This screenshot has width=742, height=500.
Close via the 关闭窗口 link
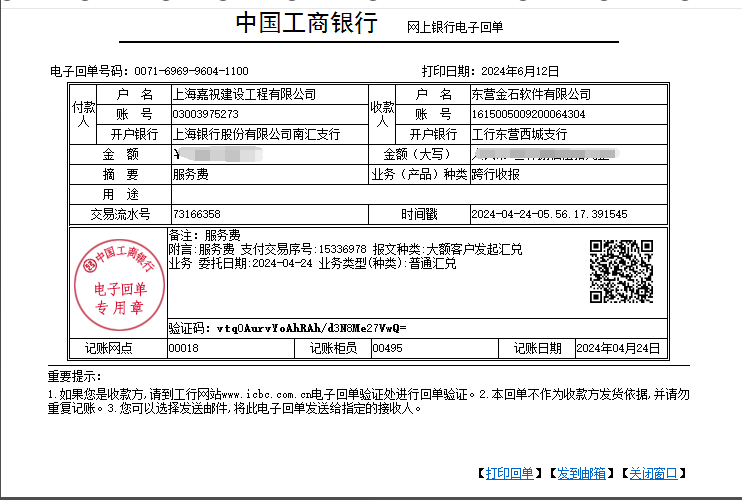(x=654, y=473)
